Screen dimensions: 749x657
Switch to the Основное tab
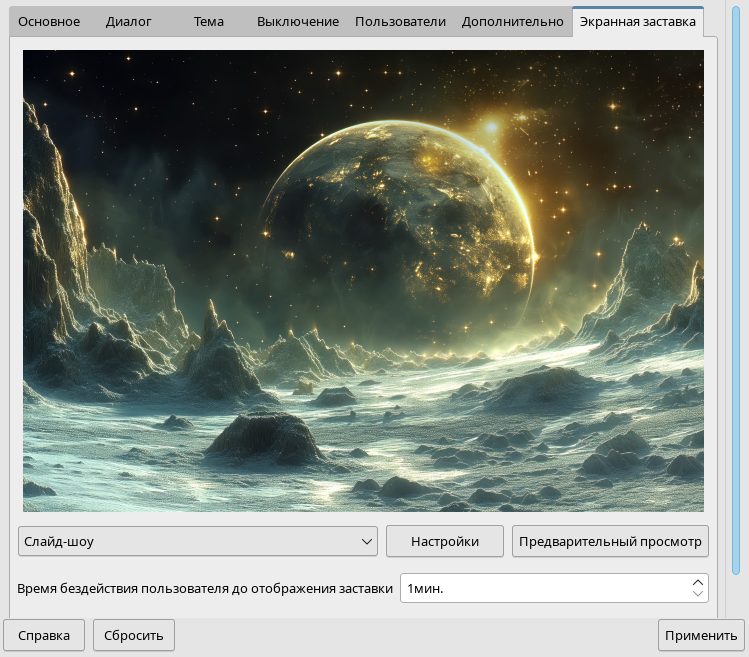point(49,21)
